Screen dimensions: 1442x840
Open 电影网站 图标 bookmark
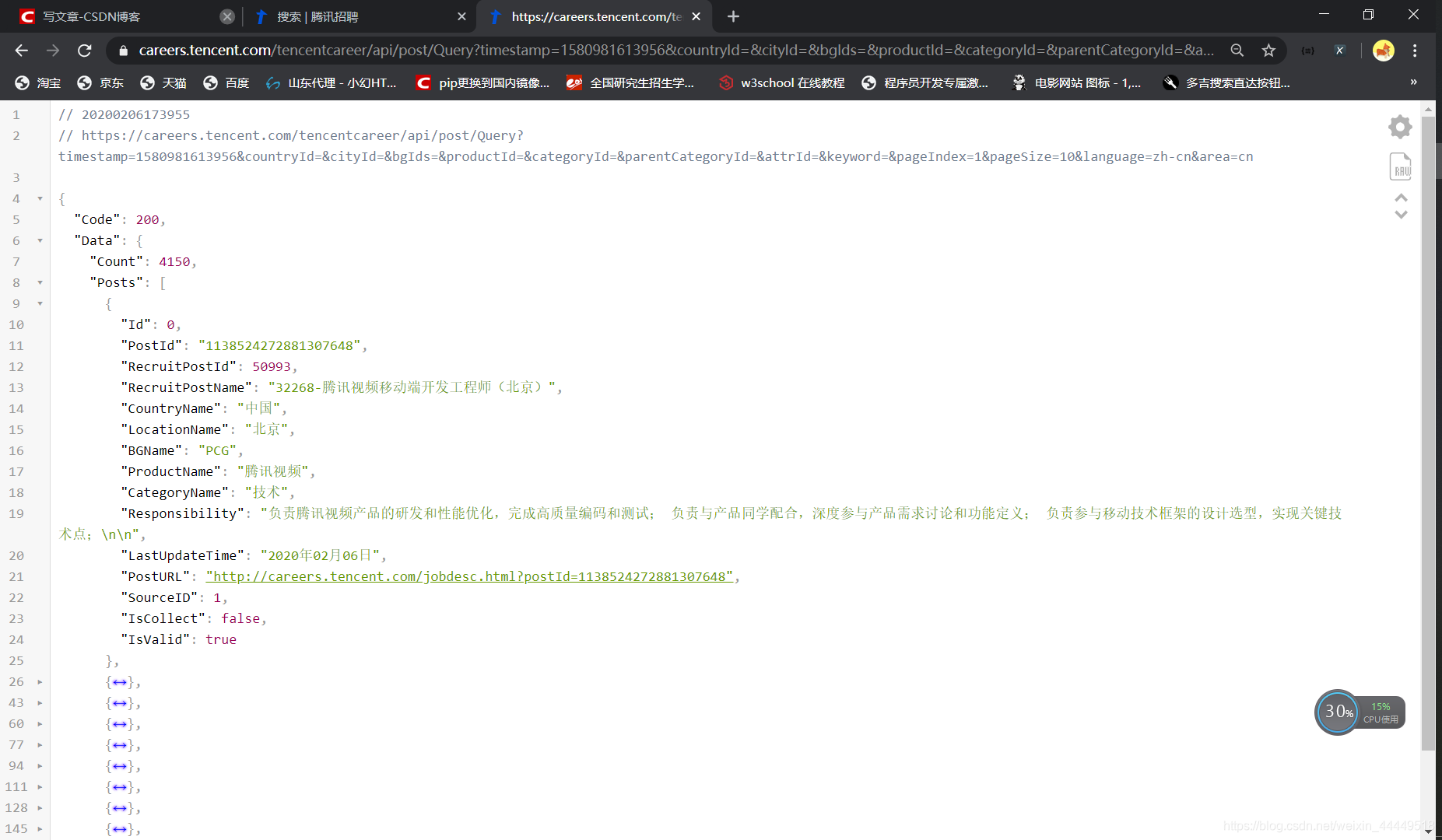(x=1076, y=82)
